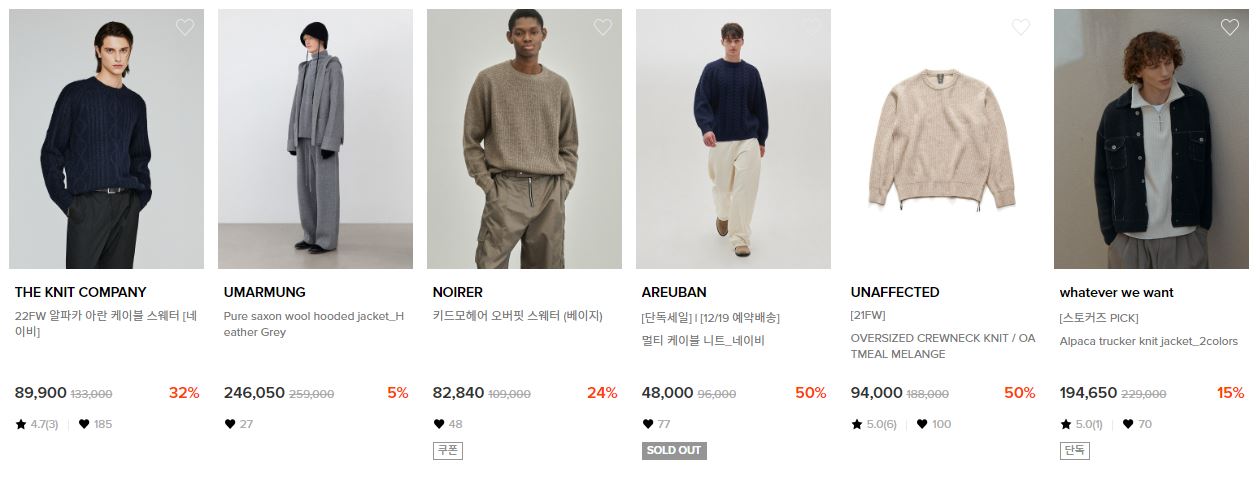The width and height of the screenshot is (1256, 485).
Task: Click the heart icon with 77 likes
Action: [x=648, y=424]
